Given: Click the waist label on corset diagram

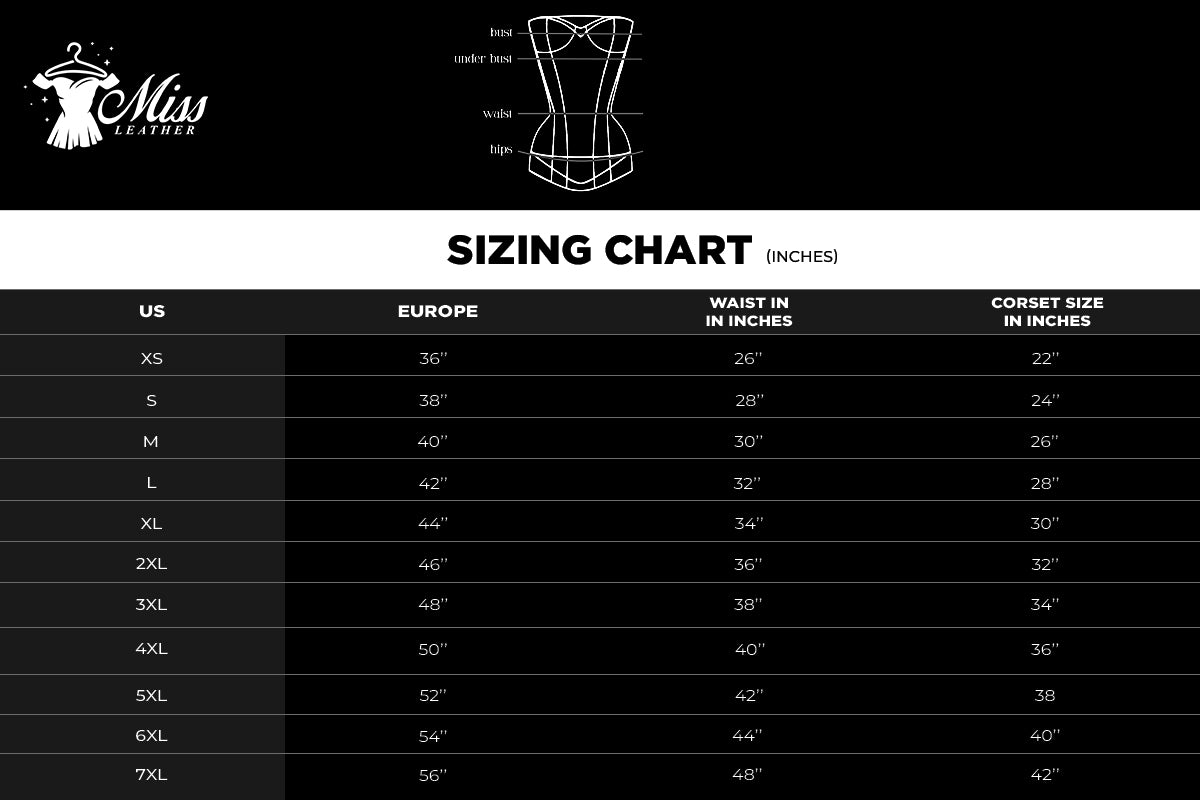Looking at the screenshot, I should (497, 114).
